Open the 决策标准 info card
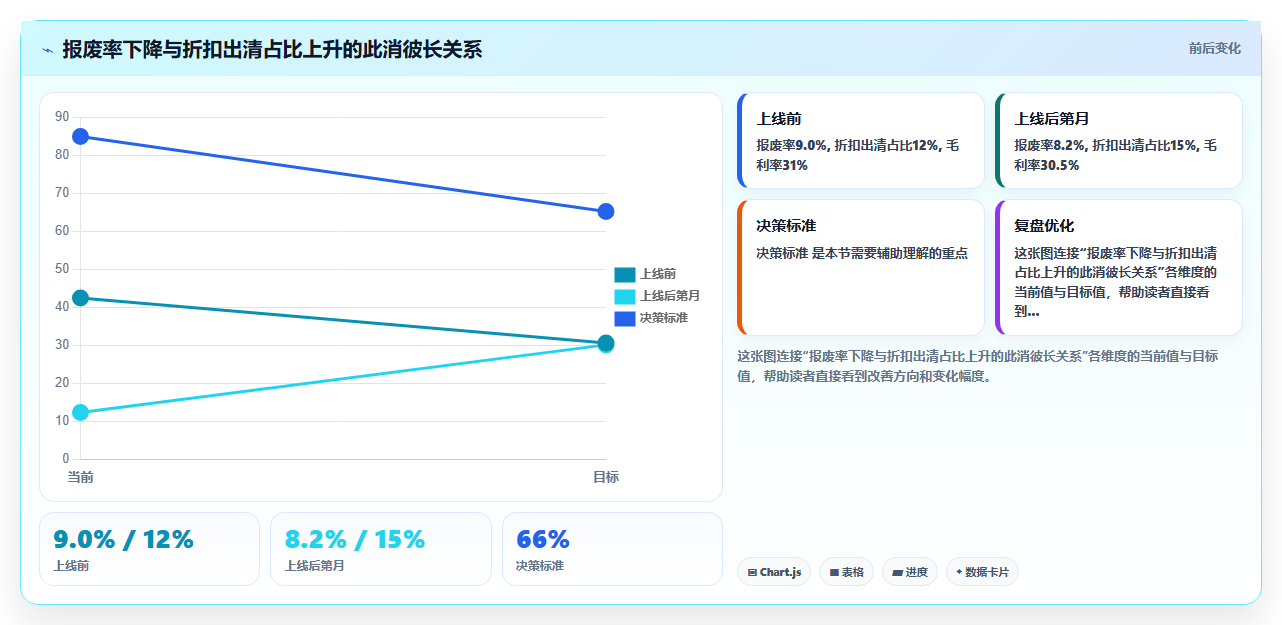 click(861, 267)
